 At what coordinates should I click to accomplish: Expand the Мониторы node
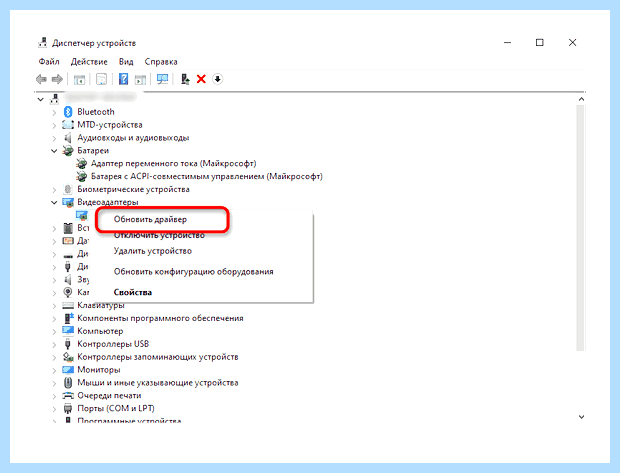(x=54, y=370)
